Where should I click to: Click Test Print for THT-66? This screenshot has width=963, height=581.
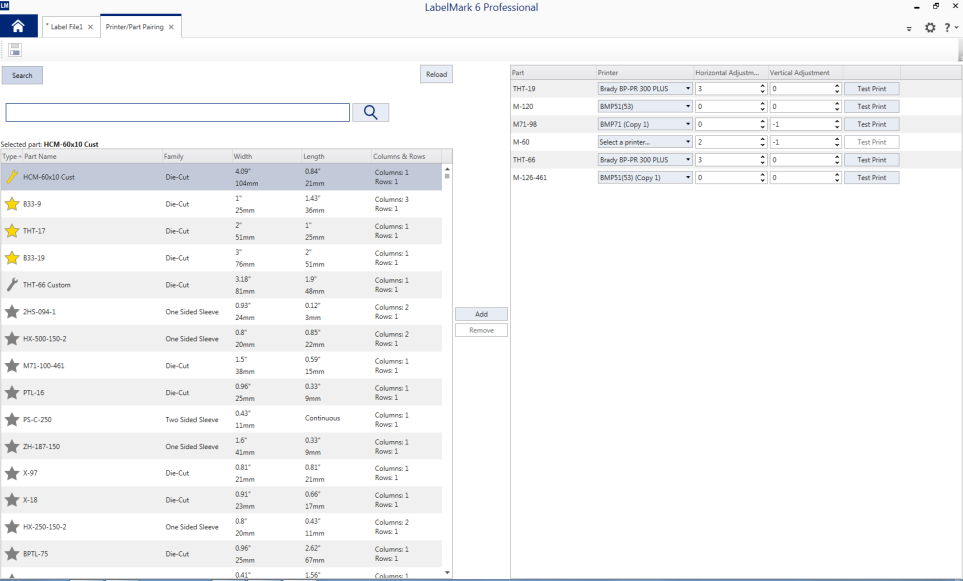(871, 160)
